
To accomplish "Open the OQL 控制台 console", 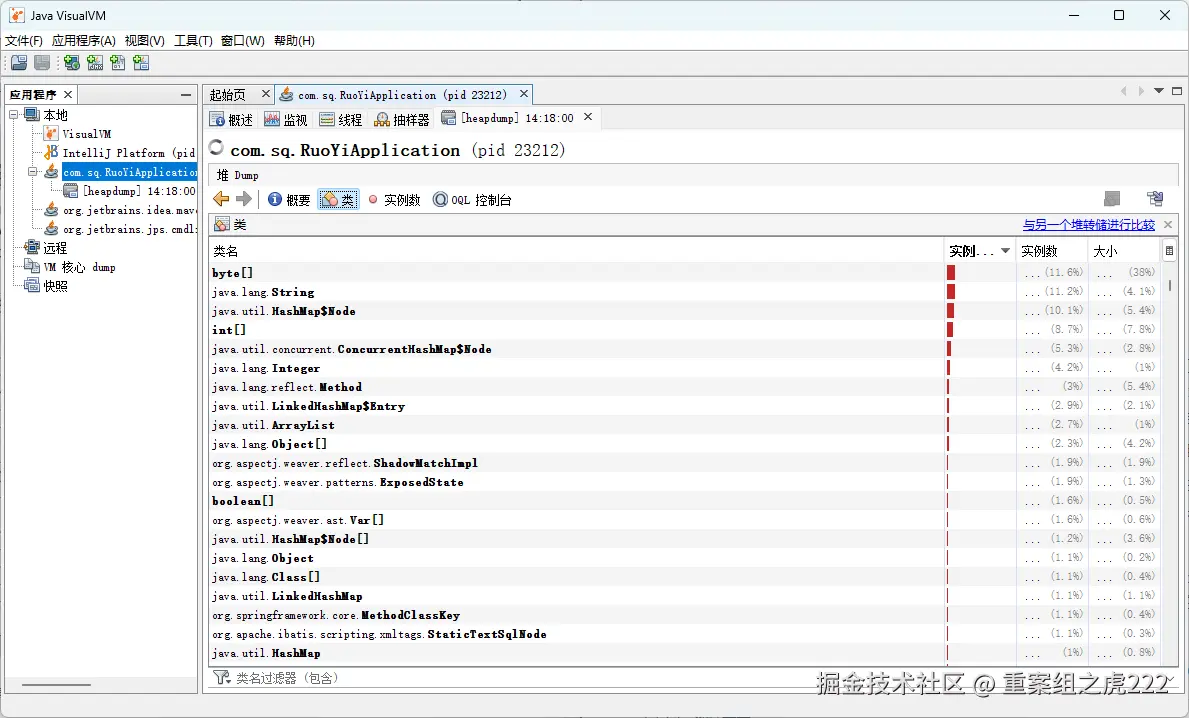I will click(x=472, y=199).
